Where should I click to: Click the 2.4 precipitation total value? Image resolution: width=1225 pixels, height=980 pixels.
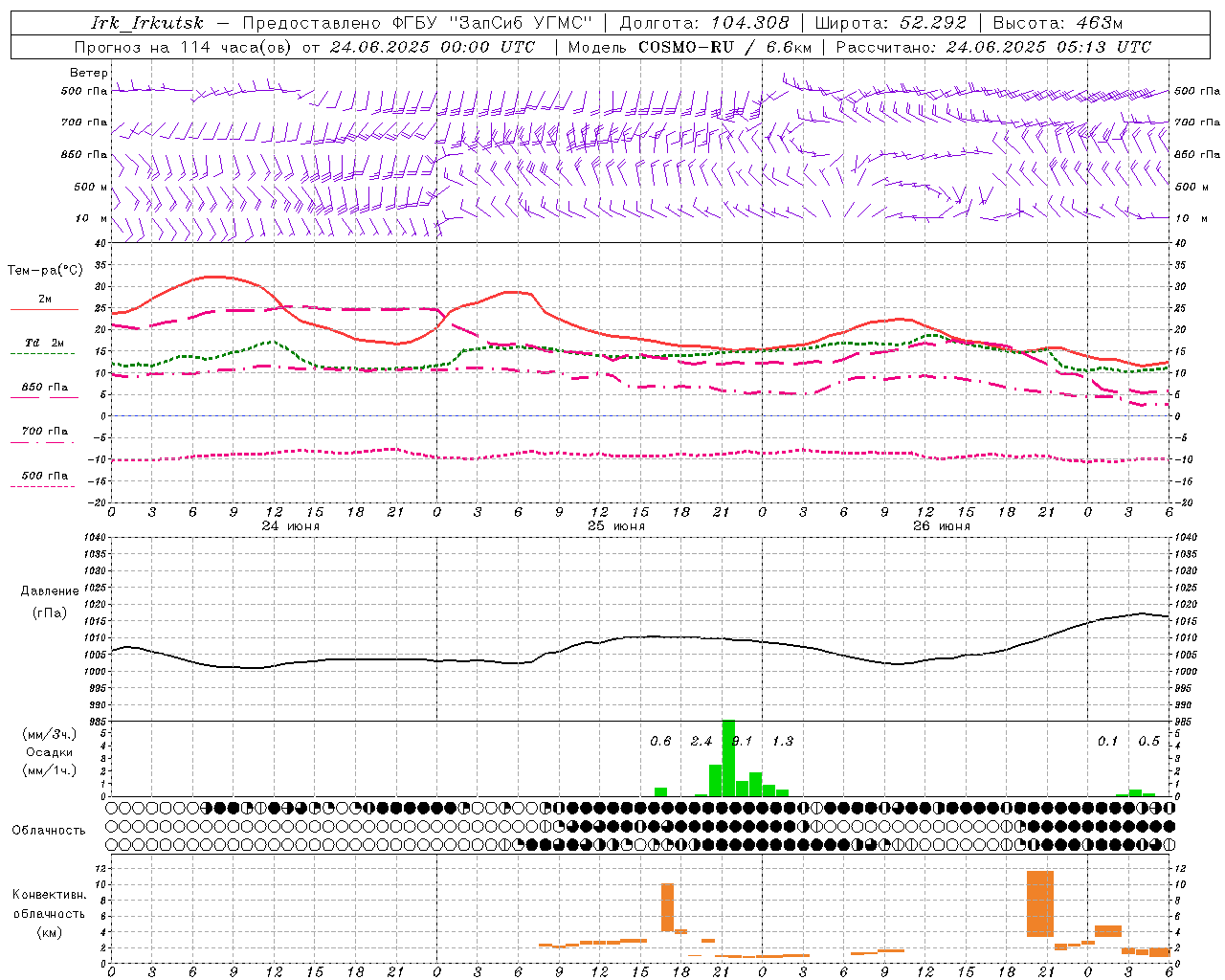click(x=702, y=741)
